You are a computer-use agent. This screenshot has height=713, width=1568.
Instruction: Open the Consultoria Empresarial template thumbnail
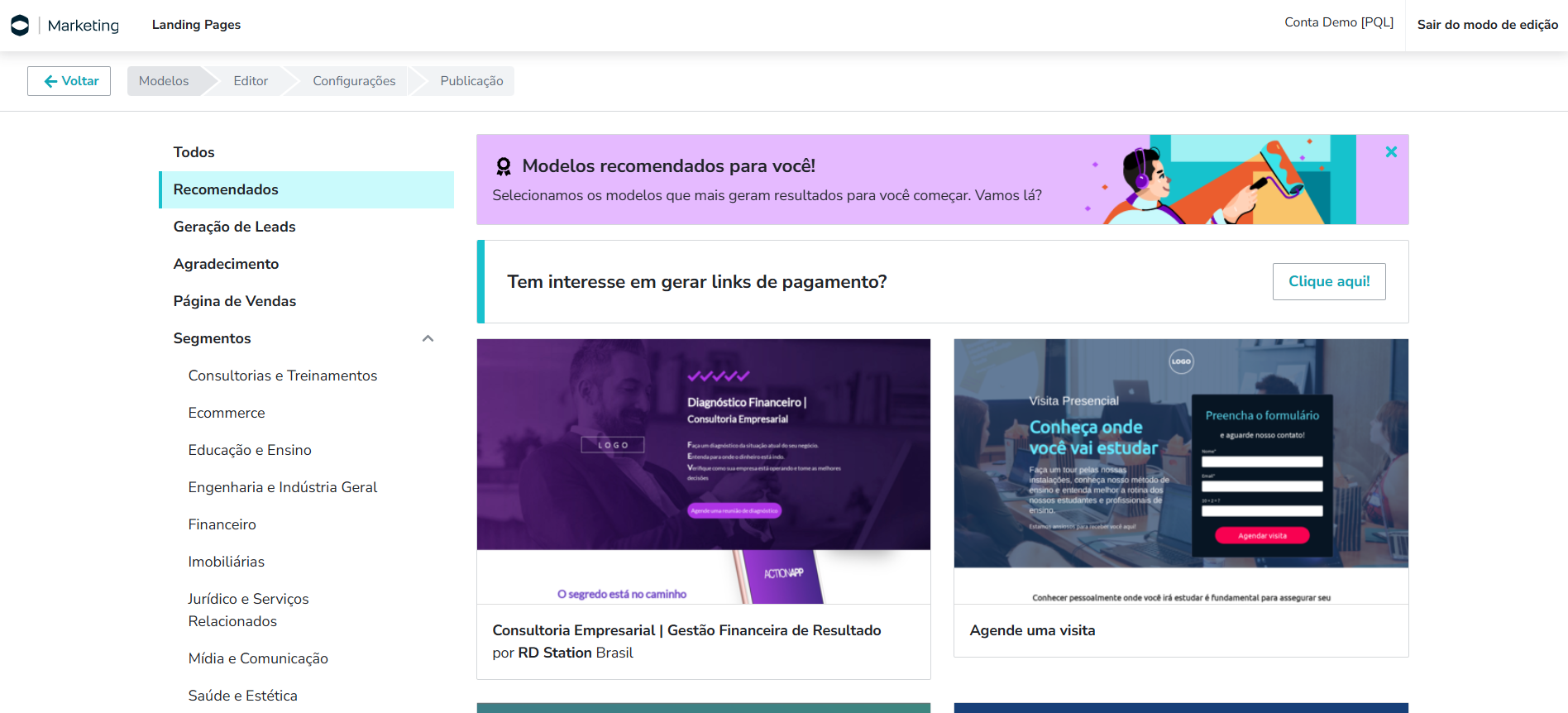coord(704,471)
